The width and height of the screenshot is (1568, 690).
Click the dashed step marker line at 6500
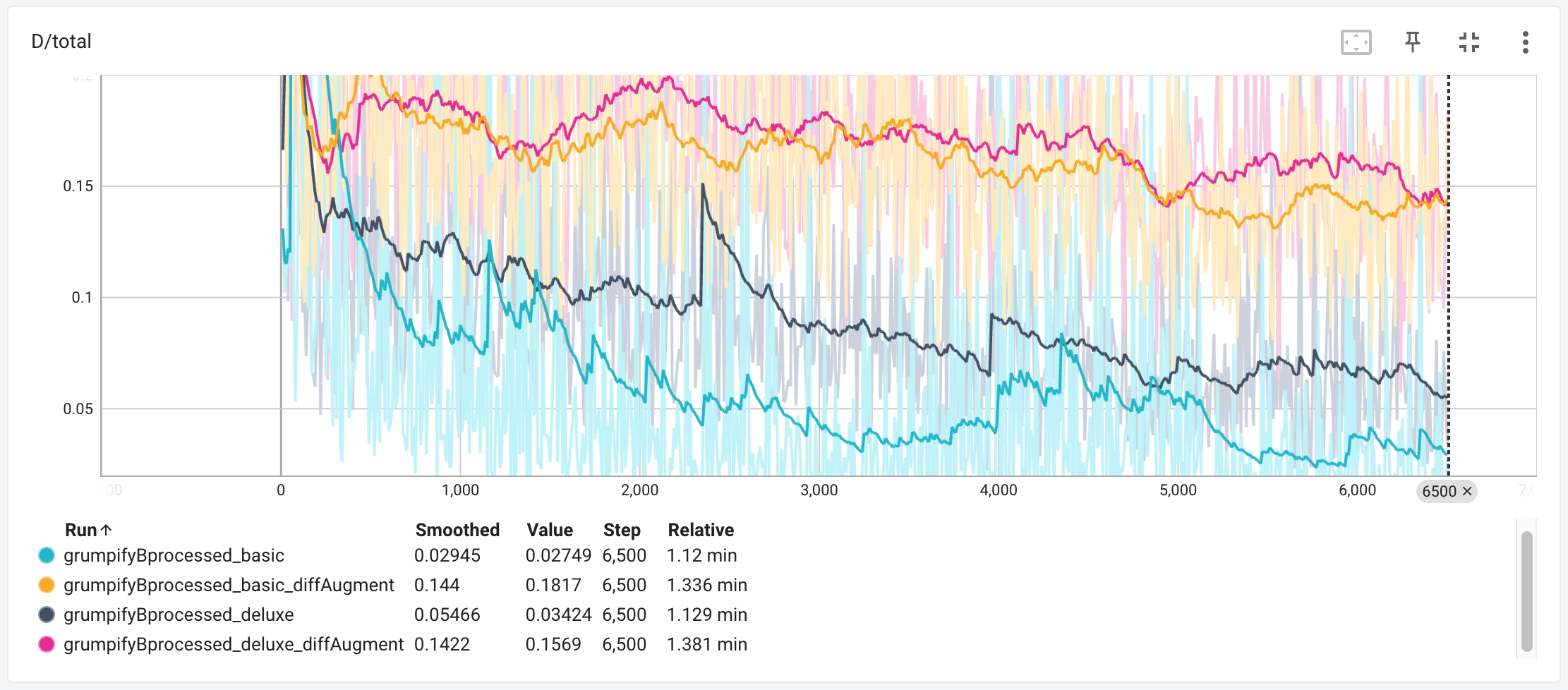click(1449, 275)
